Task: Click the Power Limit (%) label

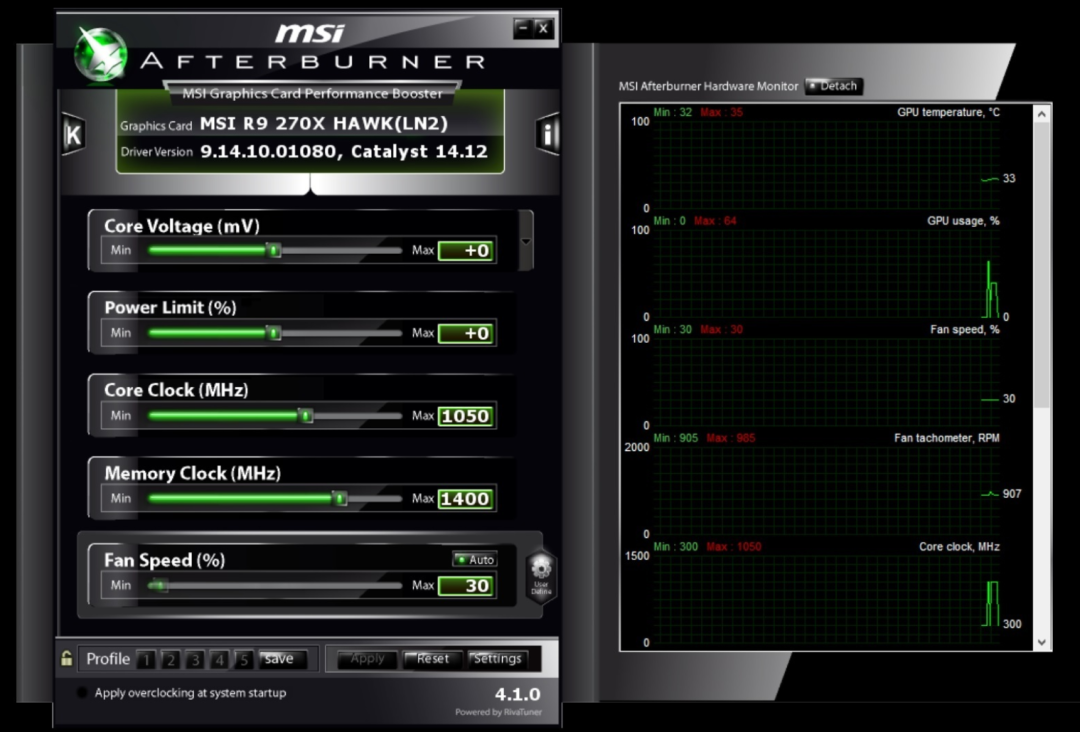Action: tap(170, 308)
